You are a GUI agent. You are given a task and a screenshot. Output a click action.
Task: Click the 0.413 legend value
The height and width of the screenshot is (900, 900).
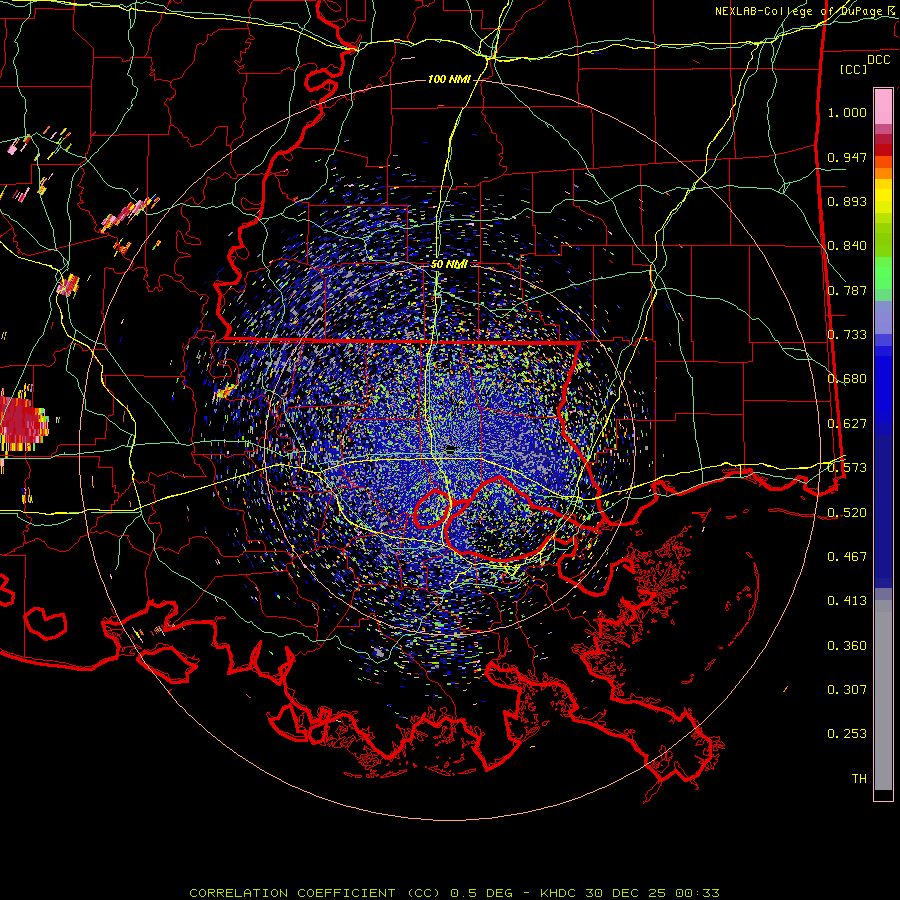pyautogui.click(x=847, y=601)
